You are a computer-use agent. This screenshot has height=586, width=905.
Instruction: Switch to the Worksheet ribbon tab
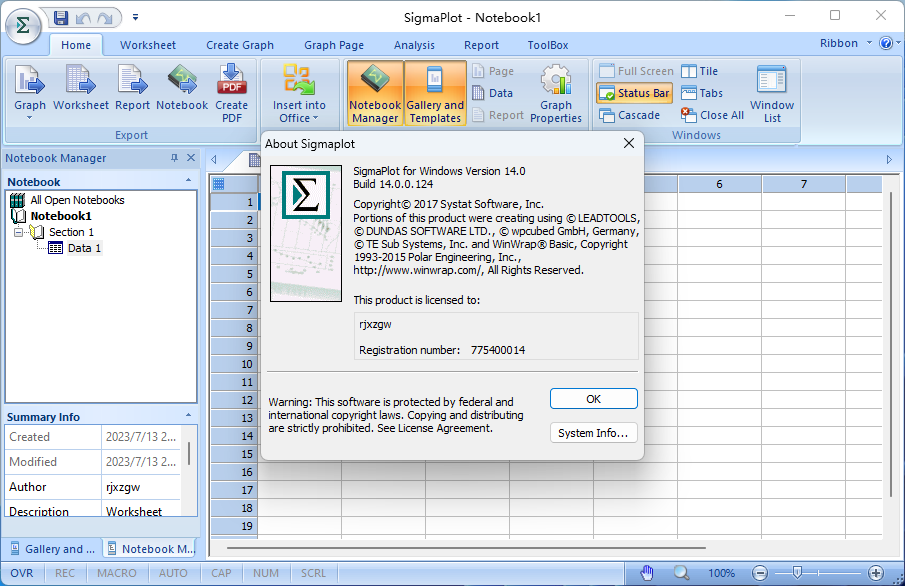coord(148,45)
